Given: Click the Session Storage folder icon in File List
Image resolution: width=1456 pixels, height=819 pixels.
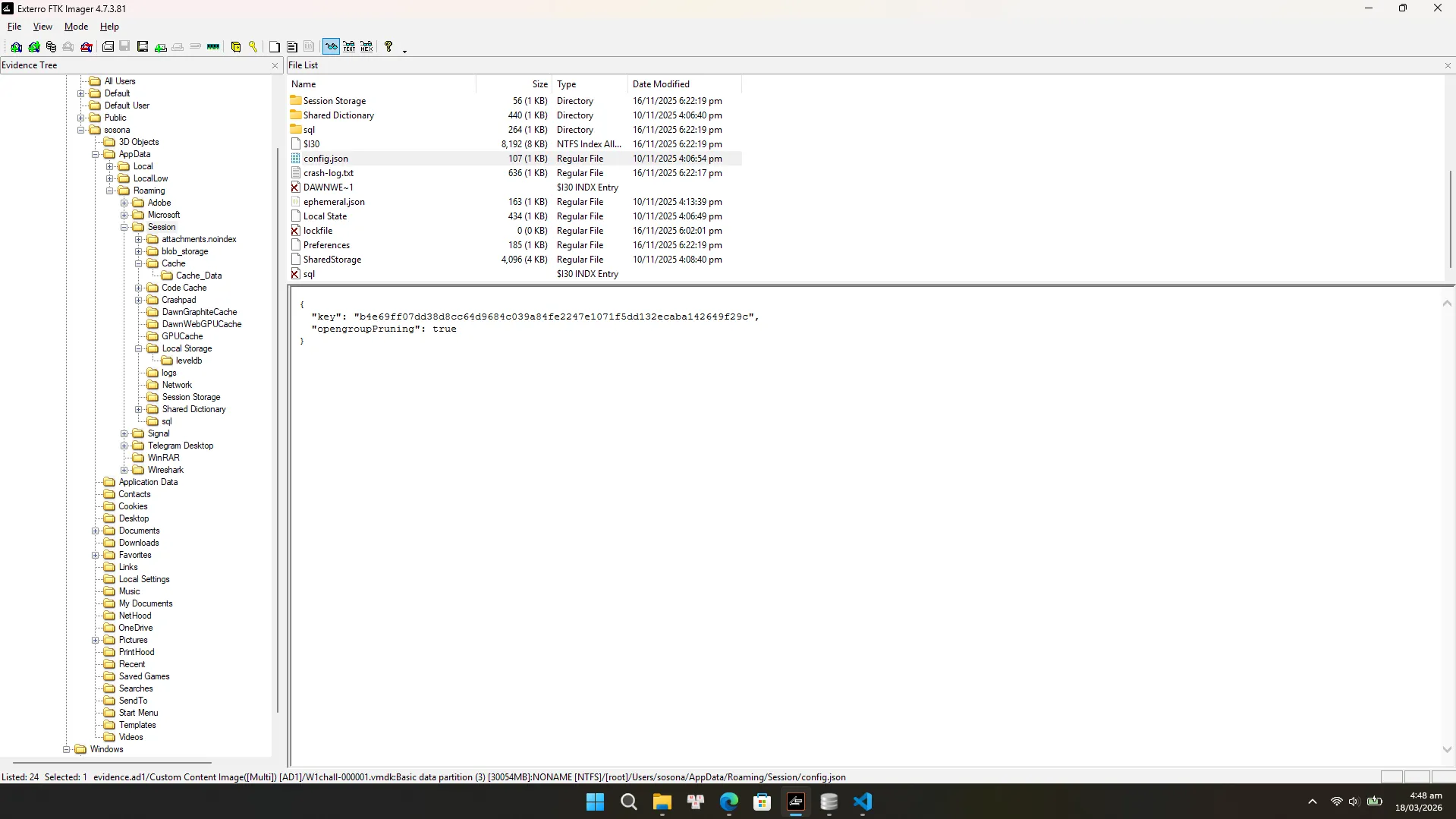Looking at the screenshot, I should coord(296,101).
